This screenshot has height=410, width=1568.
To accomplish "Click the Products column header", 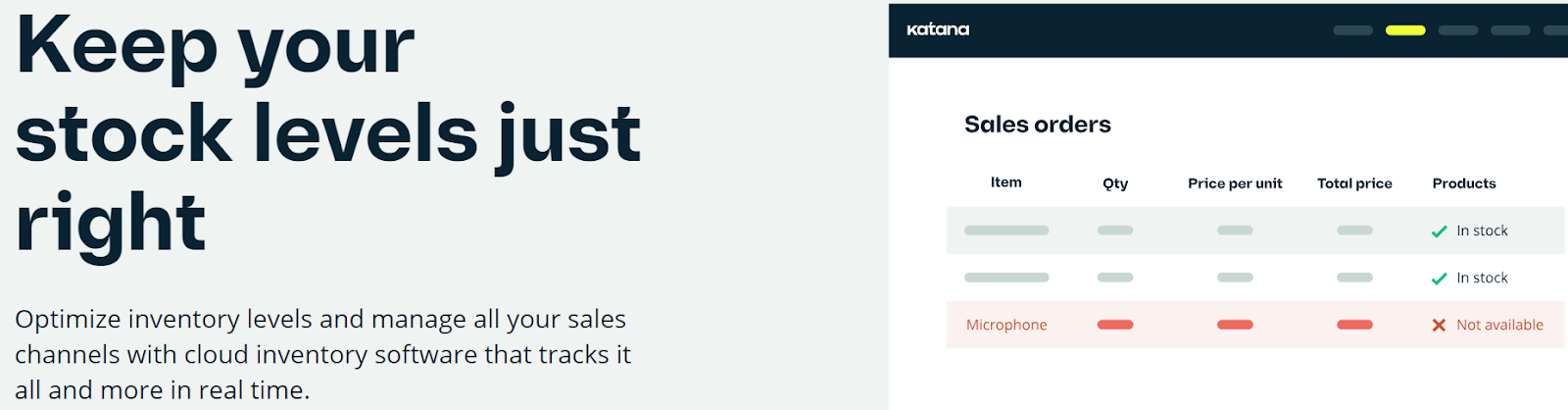I will (1464, 183).
